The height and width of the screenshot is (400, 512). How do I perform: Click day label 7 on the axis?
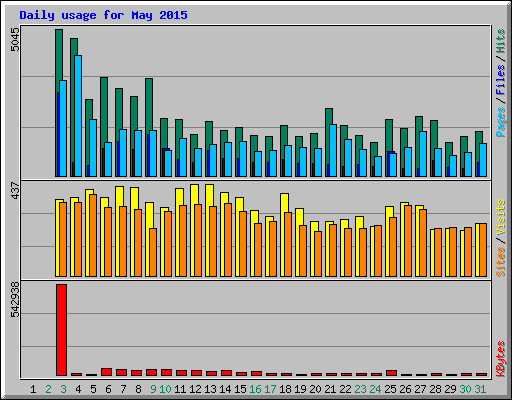click(x=123, y=389)
